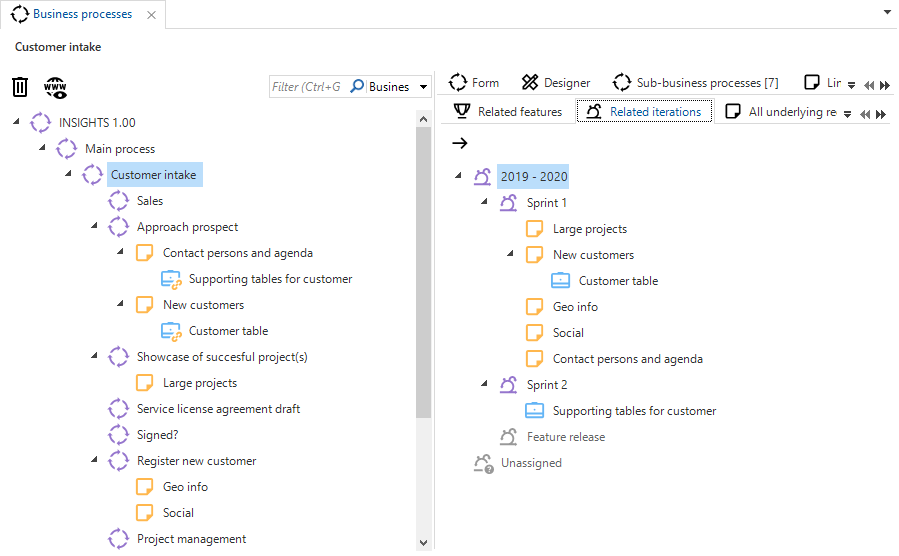This screenshot has height=556, width=899.
Task: Collapse the Approach prospect tree node
Action: (x=95, y=227)
